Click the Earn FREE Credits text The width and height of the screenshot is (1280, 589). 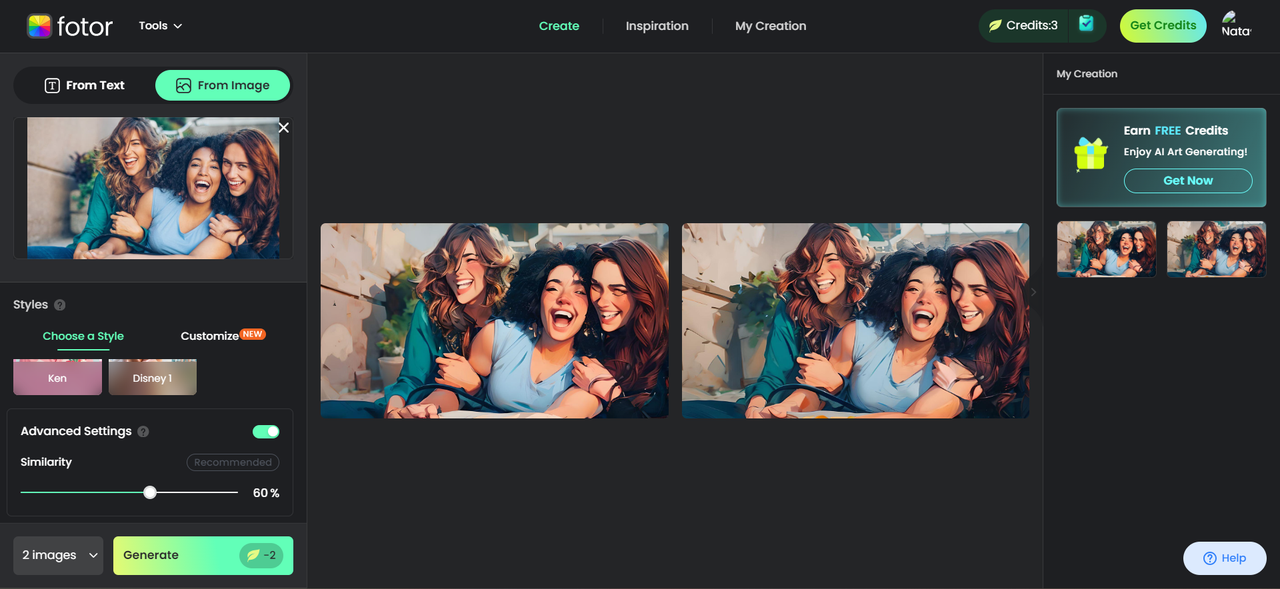click(1175, 131)
